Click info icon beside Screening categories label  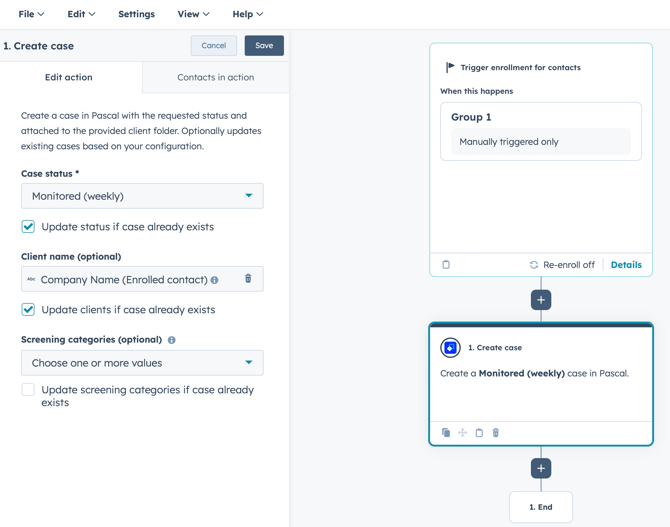[x=172, y=340]
